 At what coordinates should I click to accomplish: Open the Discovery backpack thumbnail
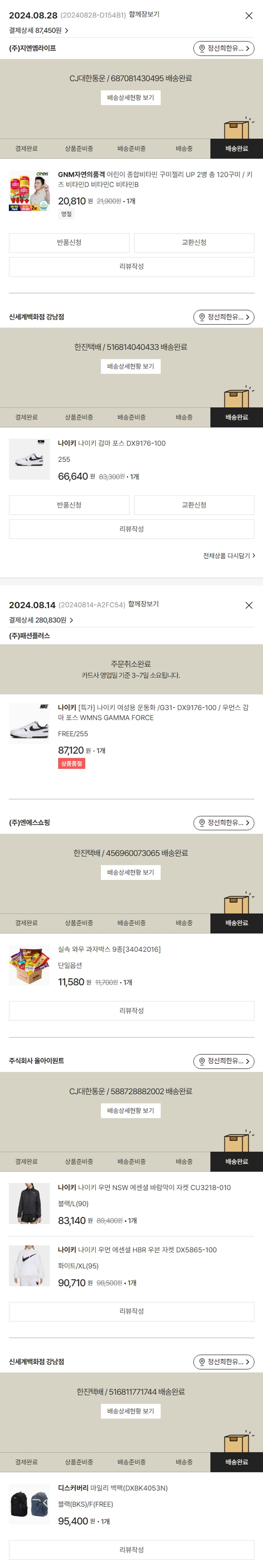29,1504
